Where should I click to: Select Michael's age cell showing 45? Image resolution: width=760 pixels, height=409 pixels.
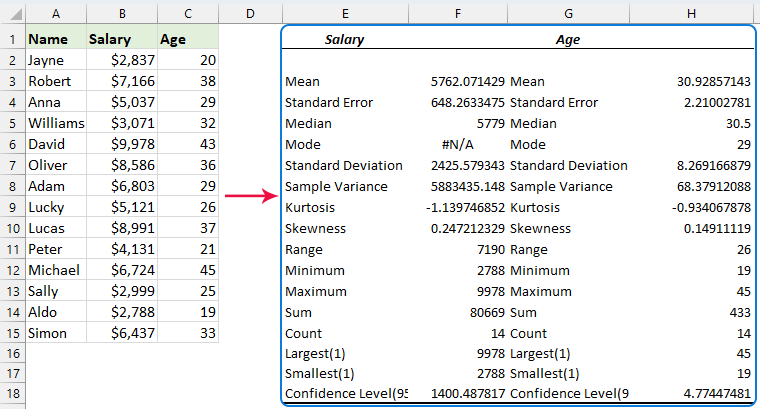point(187,270)
